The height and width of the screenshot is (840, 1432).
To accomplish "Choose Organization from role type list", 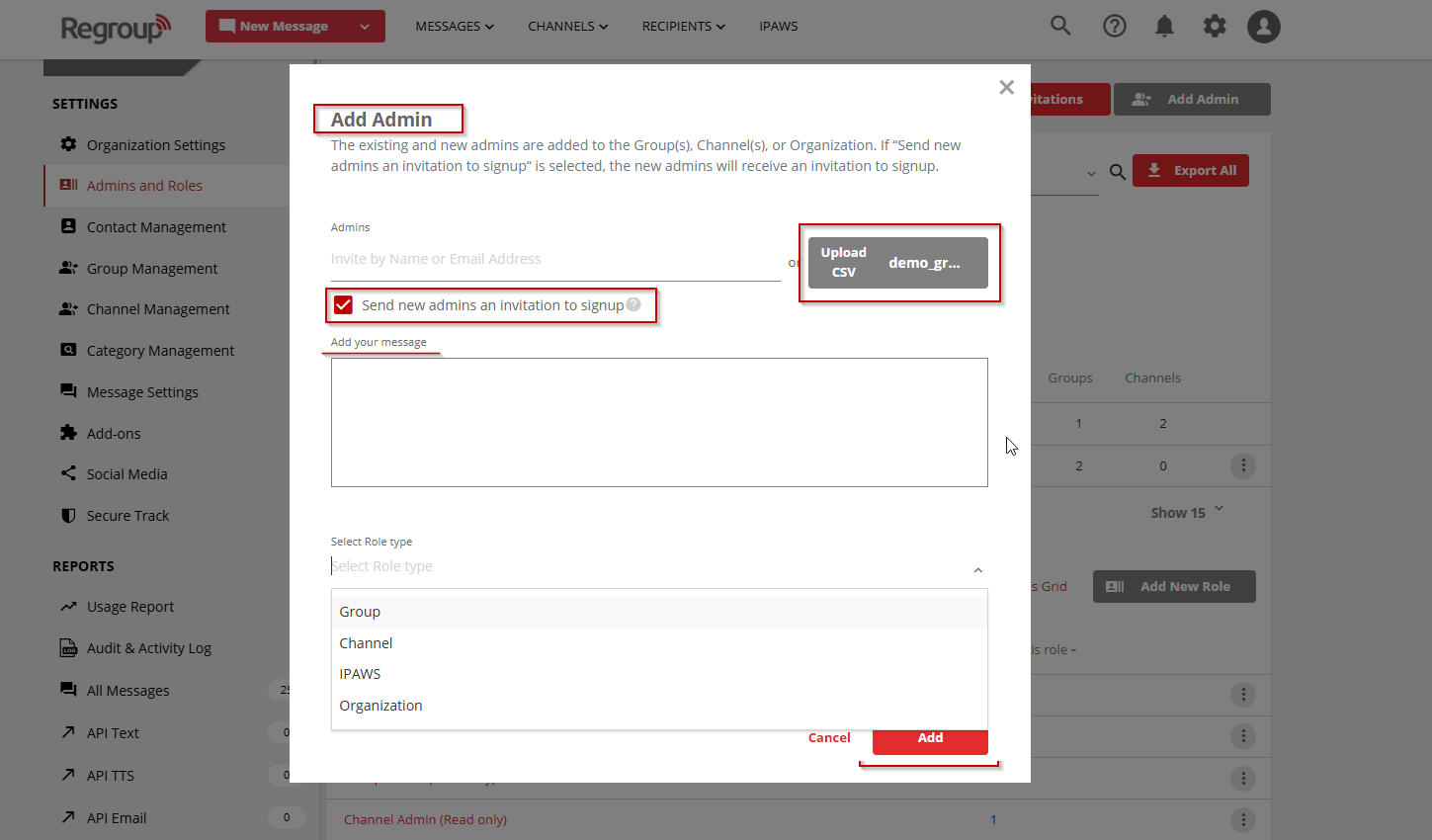I will tap(659, 706).
